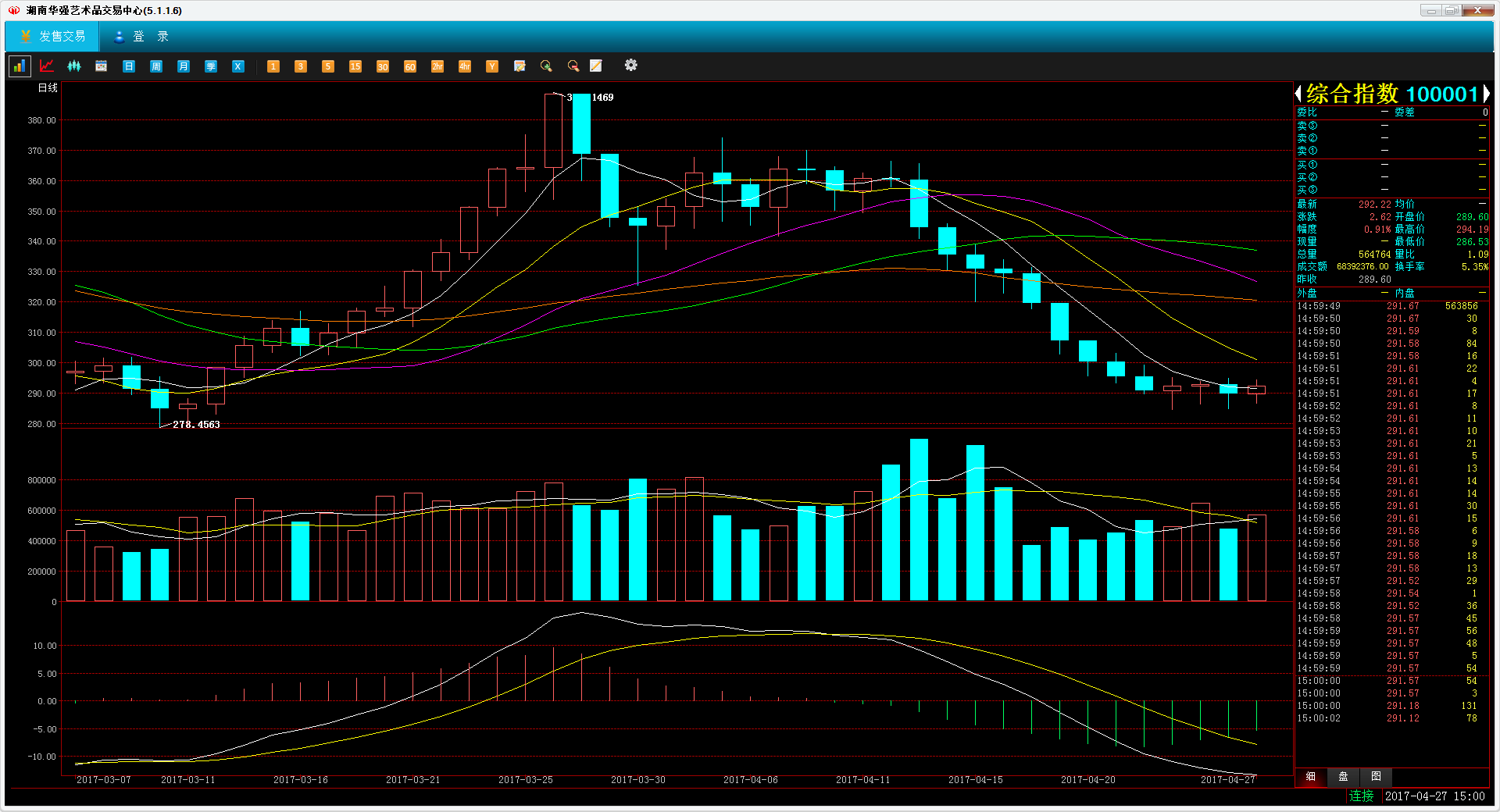Click the 登录 login menu item

pyautogui.click(x=141, y=37)
